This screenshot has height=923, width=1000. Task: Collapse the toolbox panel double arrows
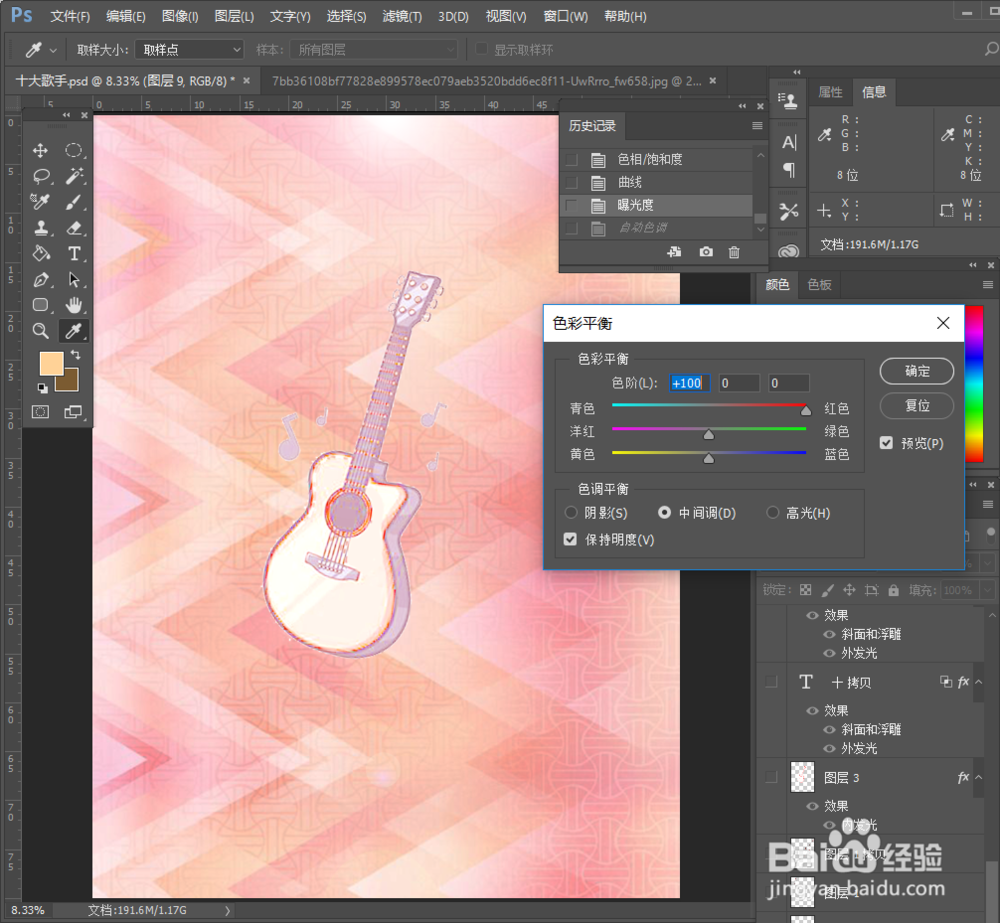66,115
